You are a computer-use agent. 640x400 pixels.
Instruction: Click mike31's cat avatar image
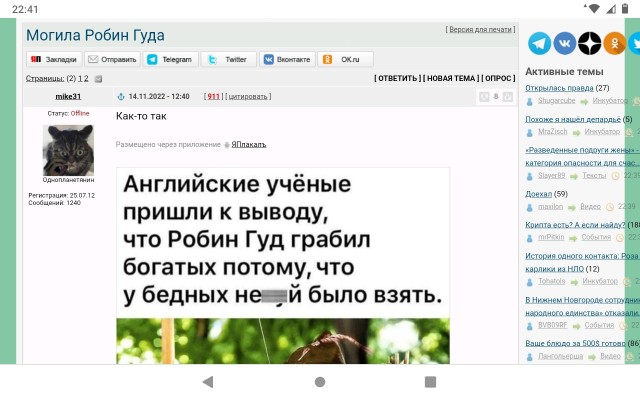68,150
